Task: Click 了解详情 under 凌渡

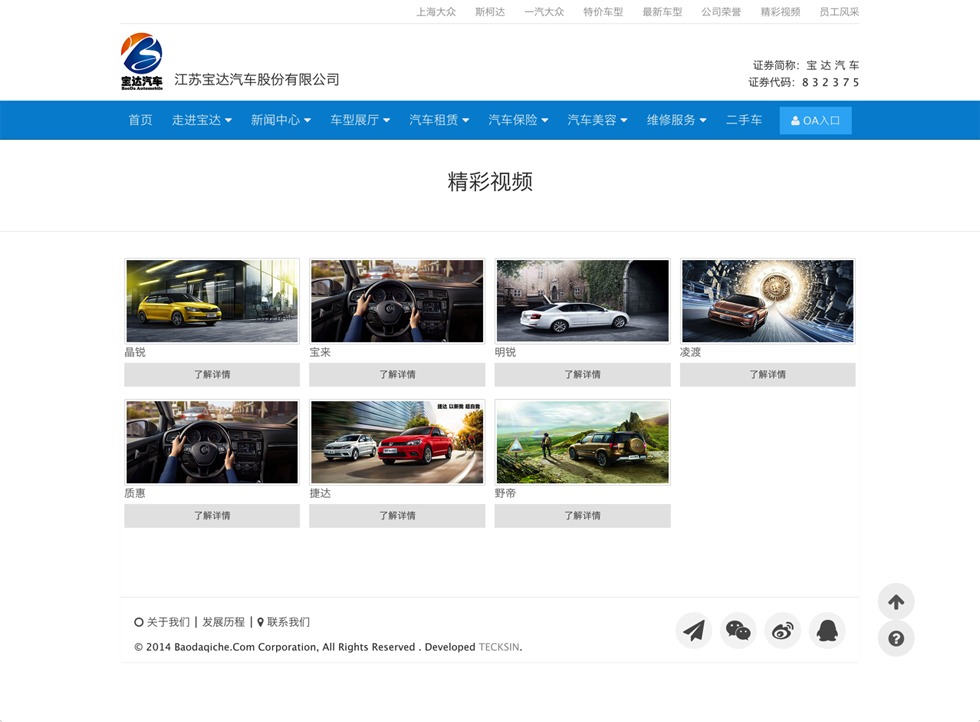Action: click(x=768, y=374)
